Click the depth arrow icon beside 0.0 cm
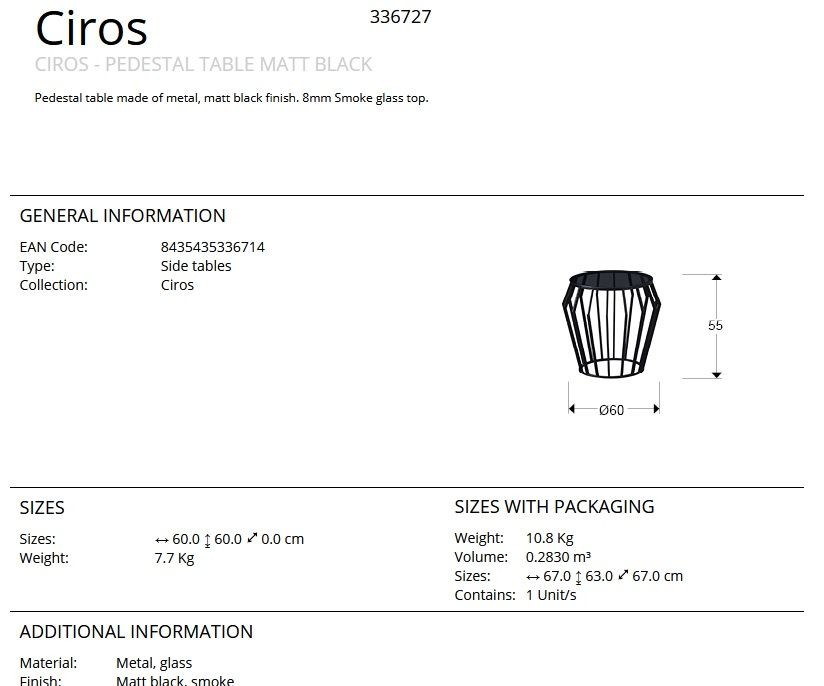Viewport: 824px width, 686px height. [x=252, y=538]
